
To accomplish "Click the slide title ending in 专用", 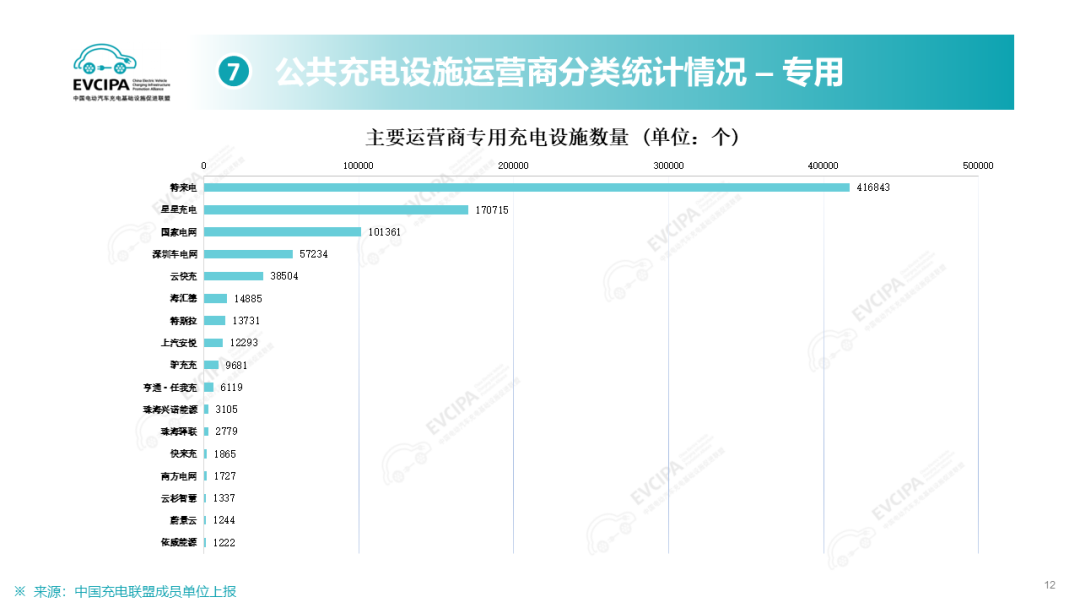I will click(559, 72).
